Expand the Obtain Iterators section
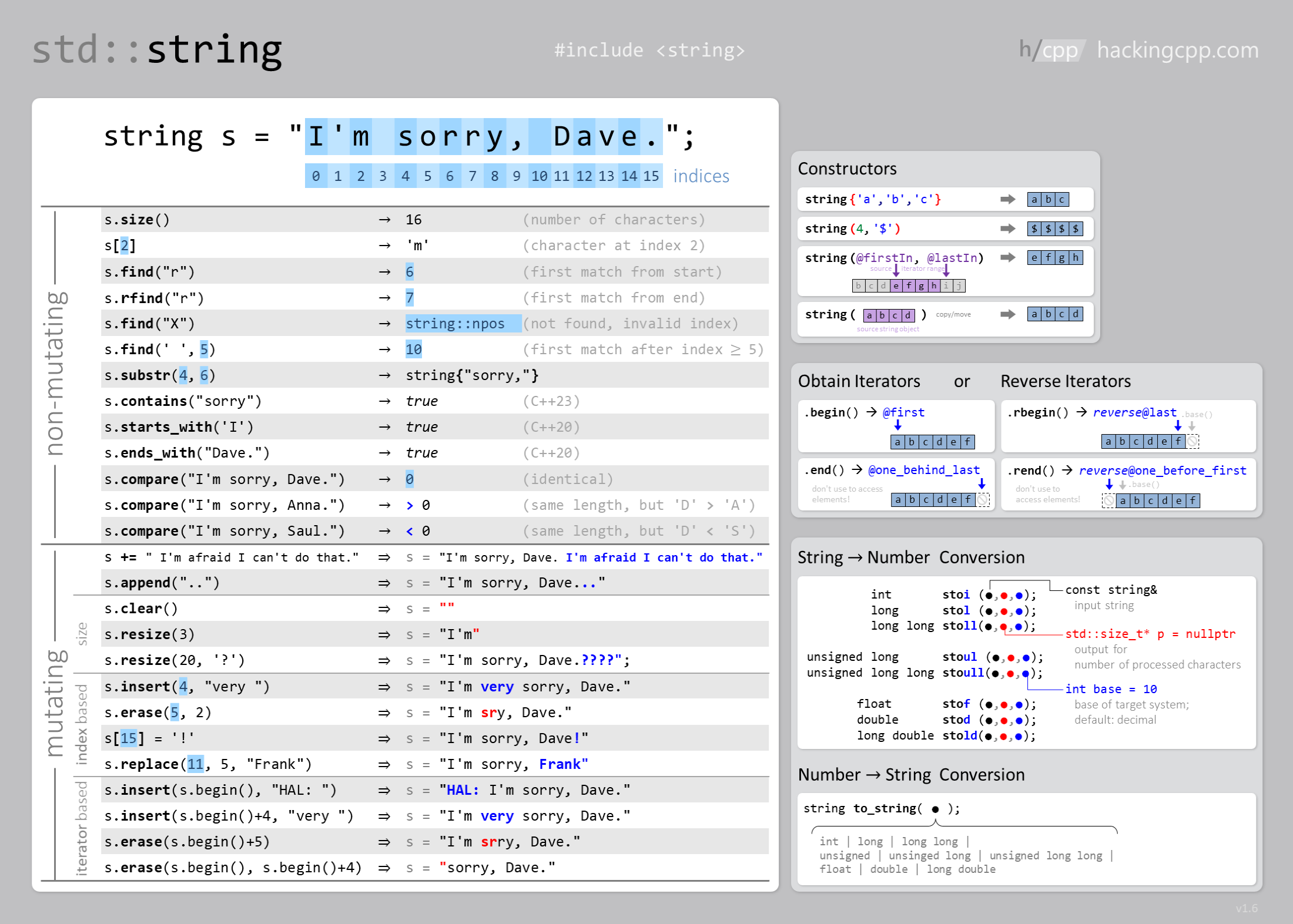This screenshot has height=924, width=1293. (x=858, y=381)
